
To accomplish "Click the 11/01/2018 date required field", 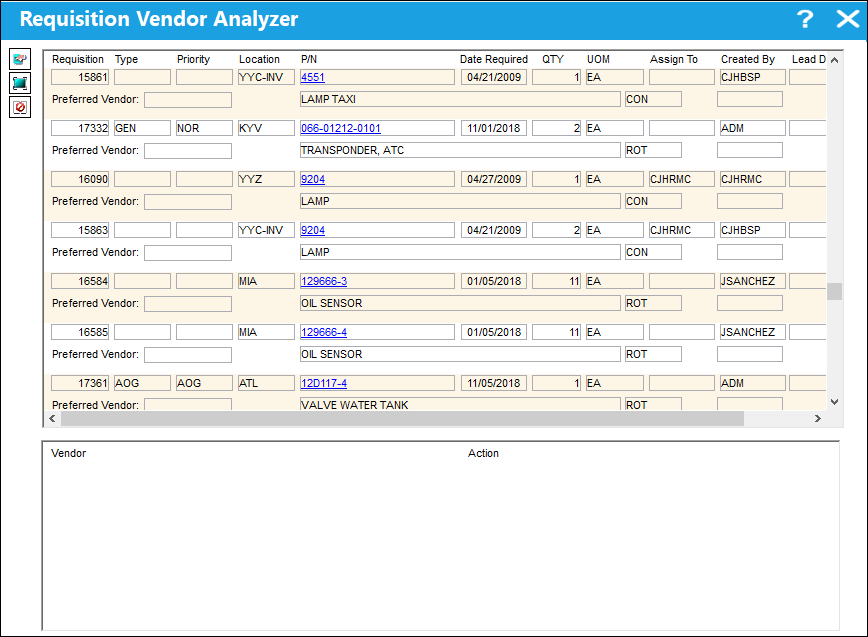I will (x=494, y=128).
